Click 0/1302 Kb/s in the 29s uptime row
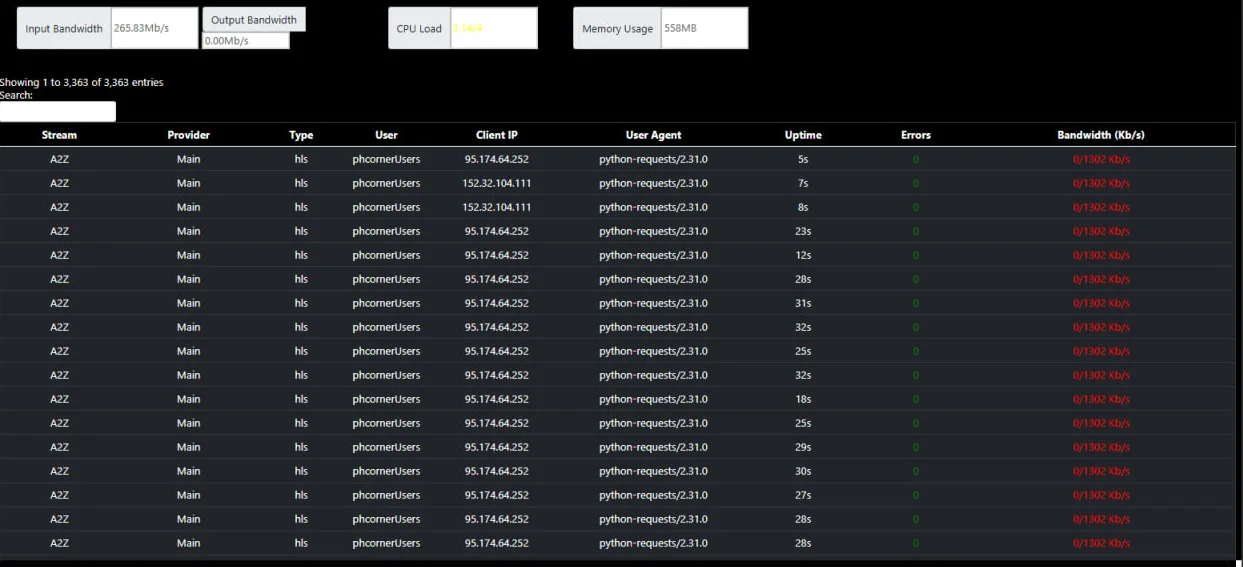The height and width of the screenshot is (567, 1243). (x=1101, y=447)
